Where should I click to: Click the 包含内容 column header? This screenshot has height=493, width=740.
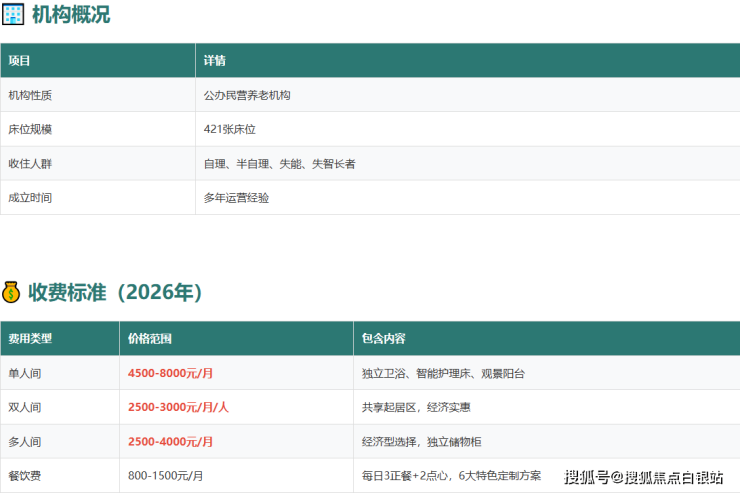[x=383, y=338]
